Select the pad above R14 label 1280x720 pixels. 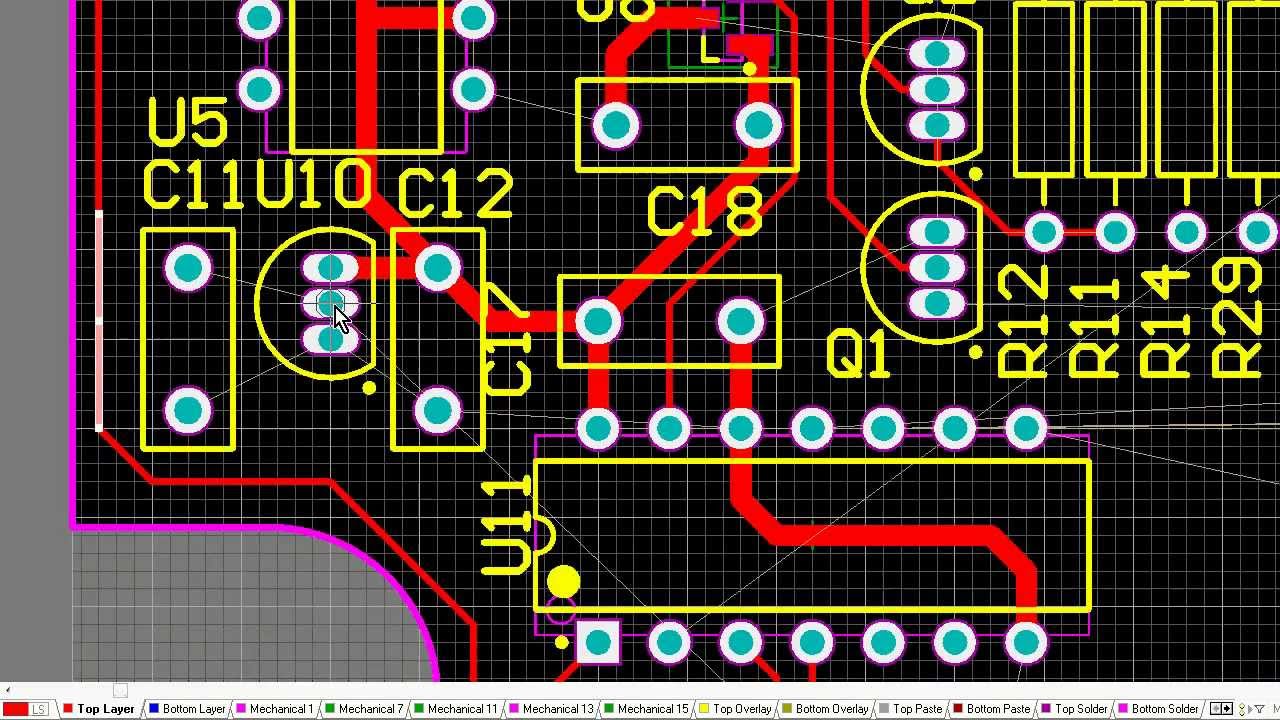(1186, 234)
